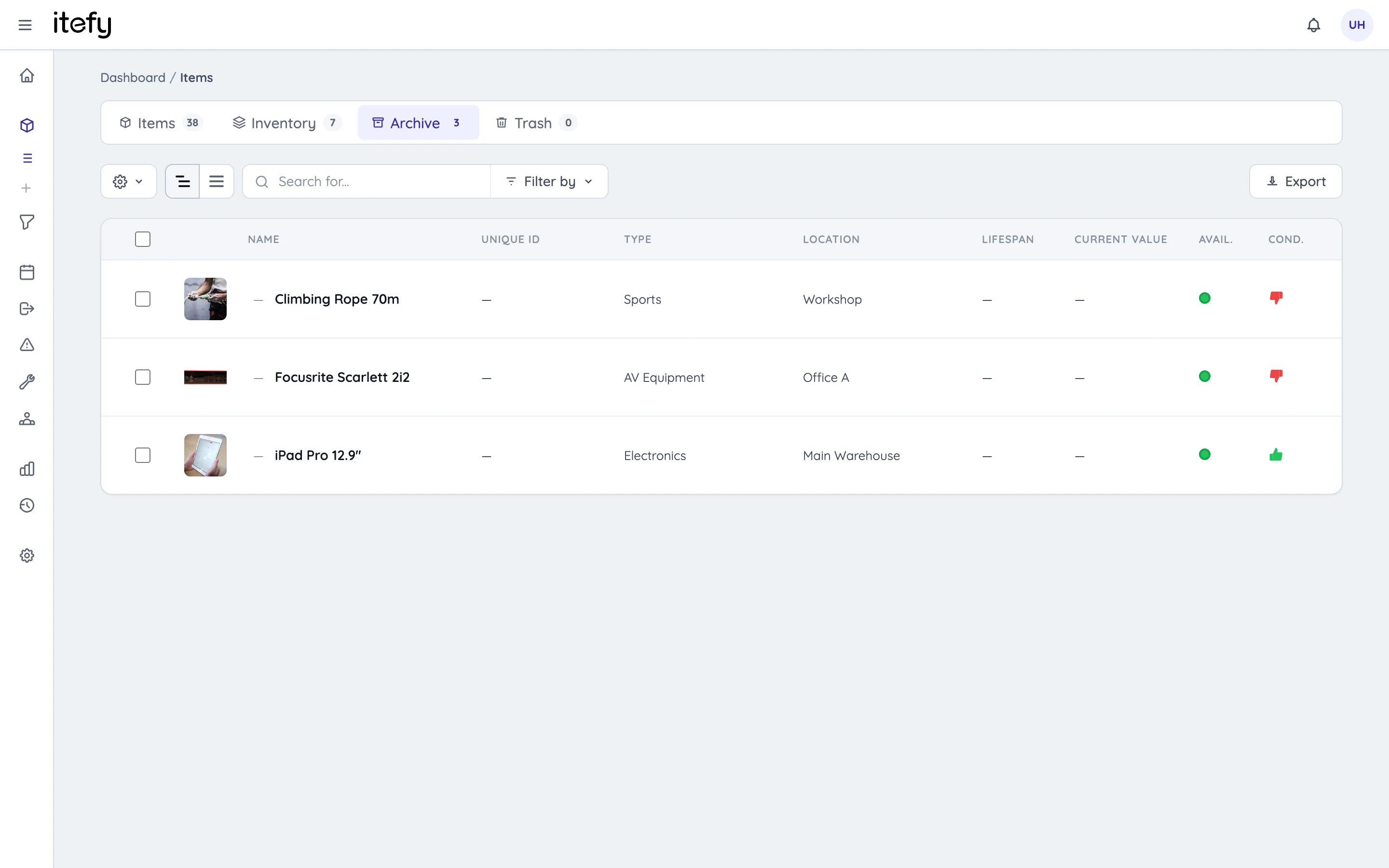Sort by UNIQUE ID column header
Screen dimensions: 1389x868
coord(510,239)
